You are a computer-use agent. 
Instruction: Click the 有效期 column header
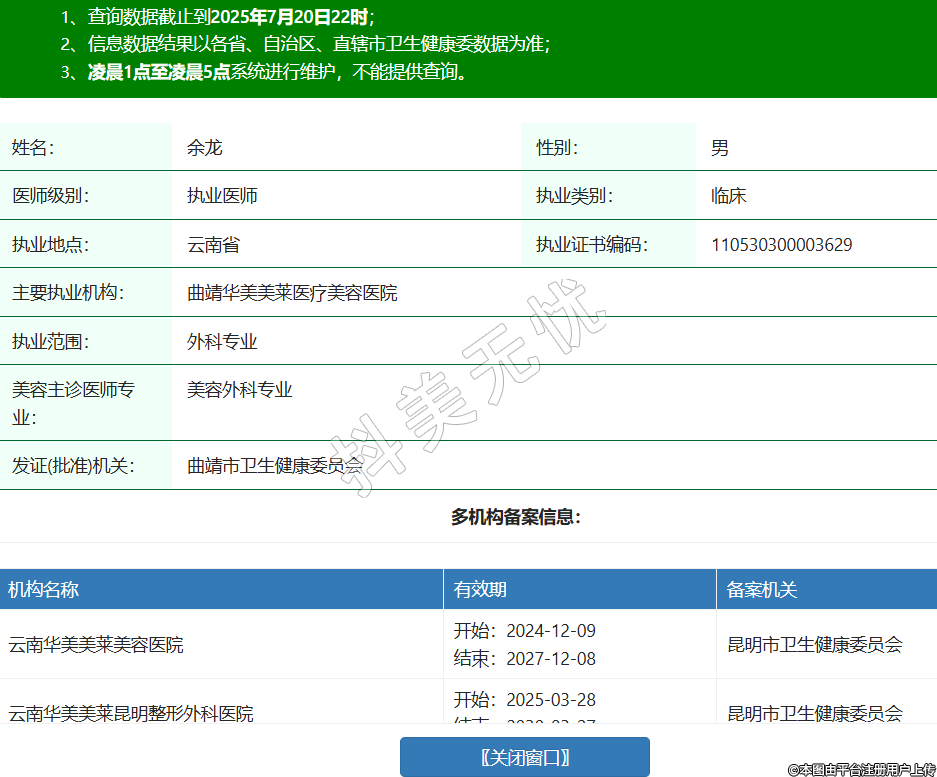pyautogui.click(x=480, y=590)
